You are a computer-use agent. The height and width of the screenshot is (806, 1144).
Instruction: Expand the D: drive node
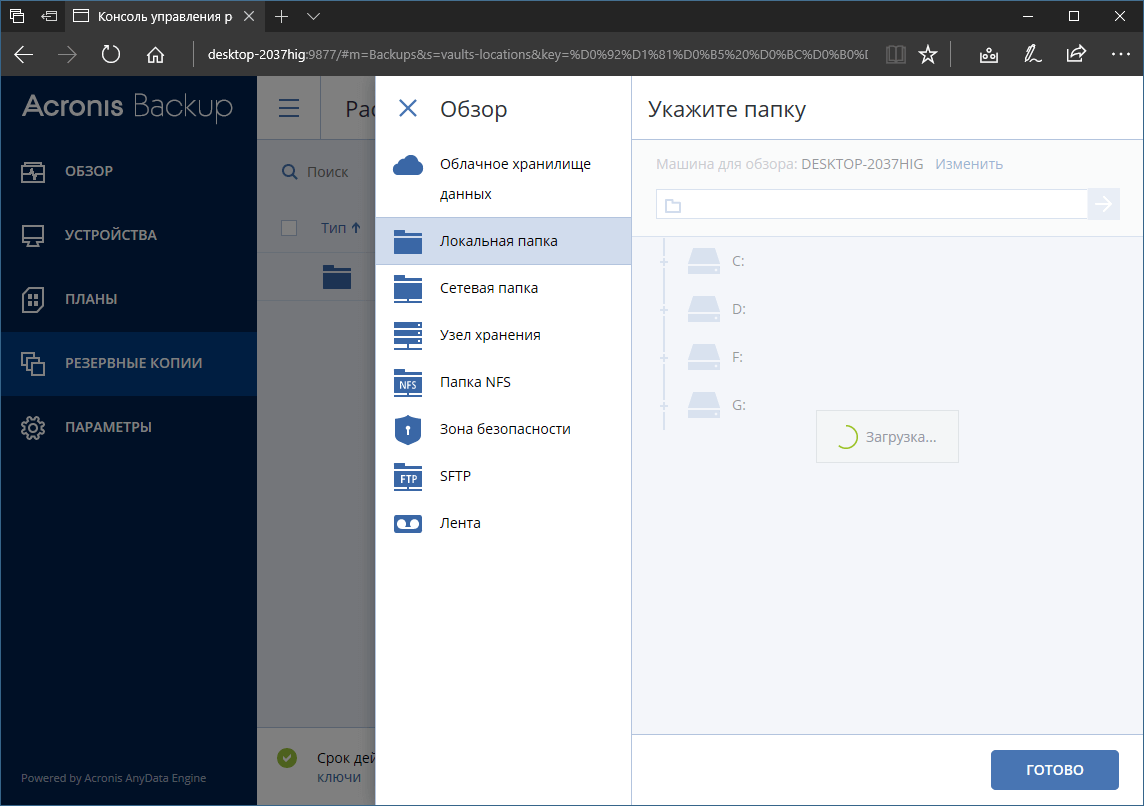664,310
